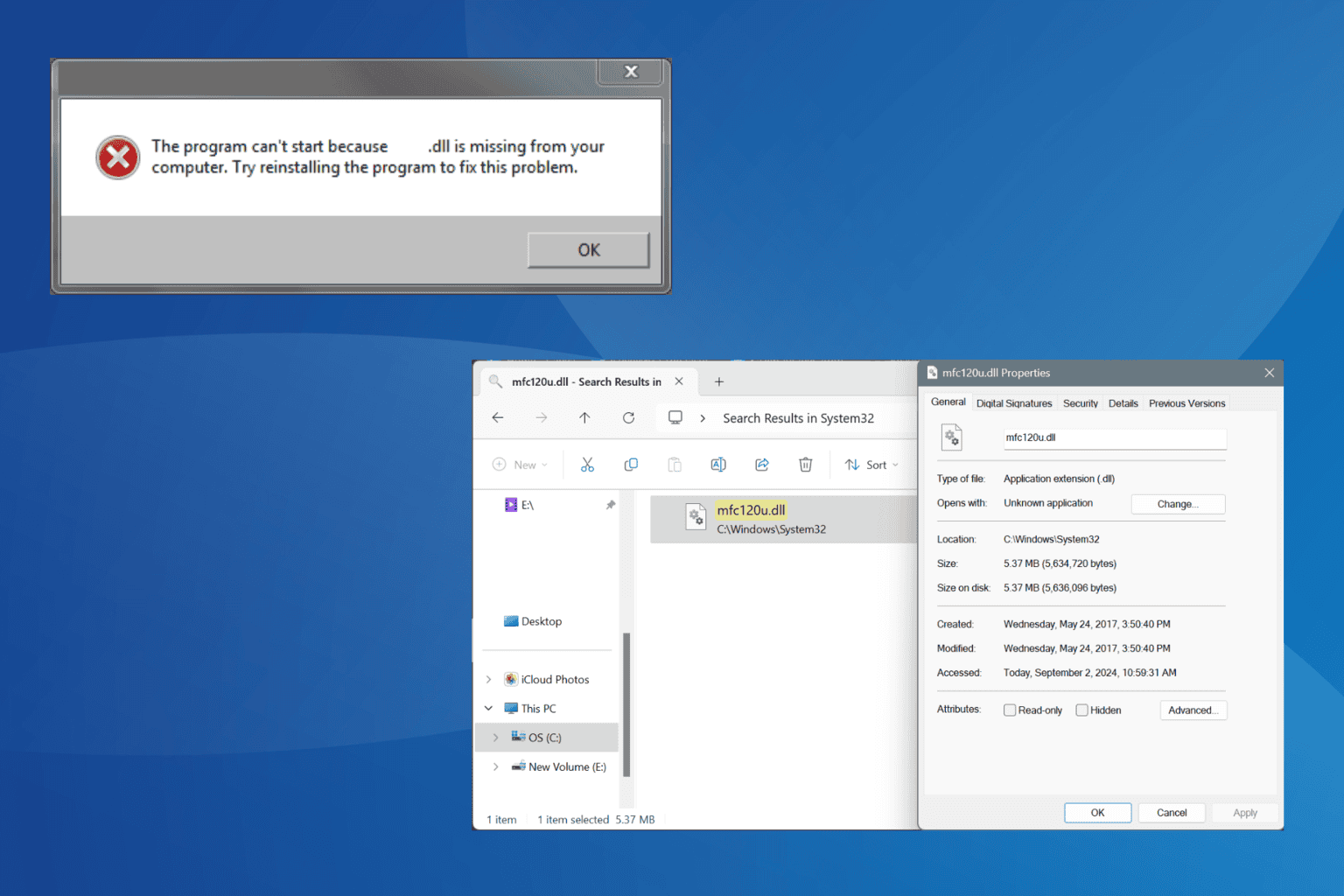Click the Accessed date value in Properties

[x=1089, y=673]
